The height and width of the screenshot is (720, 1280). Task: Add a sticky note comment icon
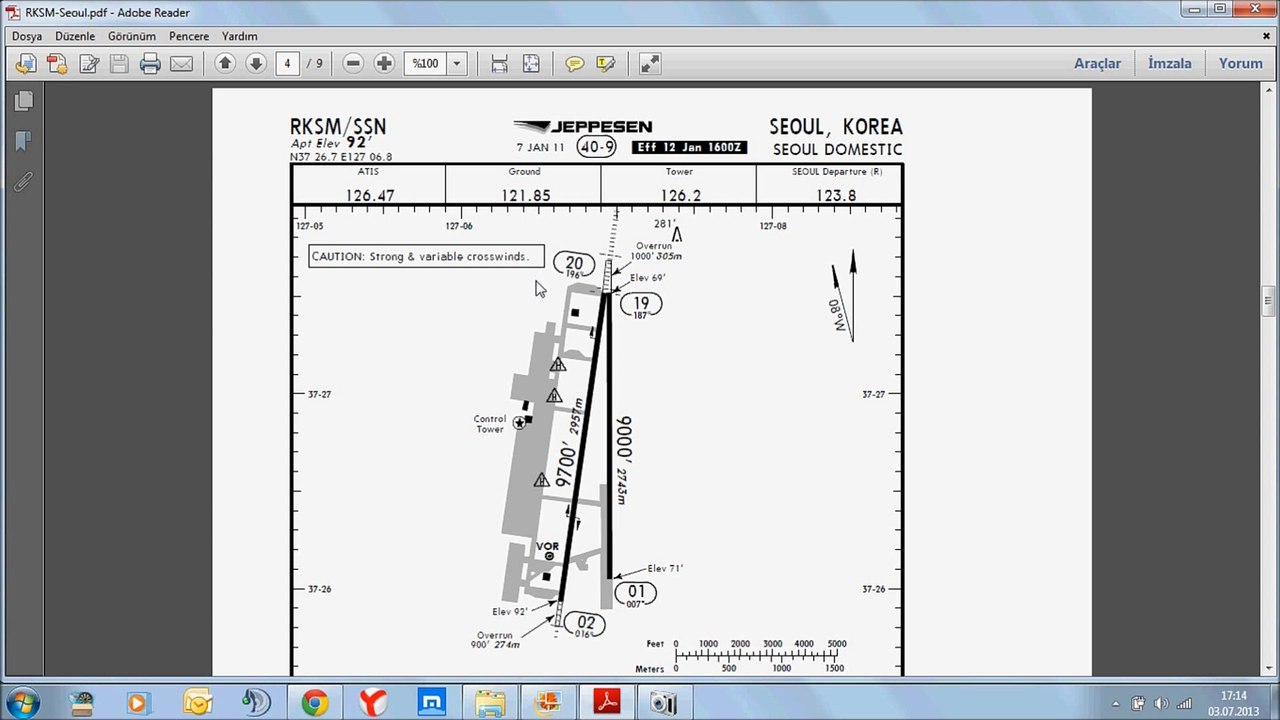pos(574,63)
